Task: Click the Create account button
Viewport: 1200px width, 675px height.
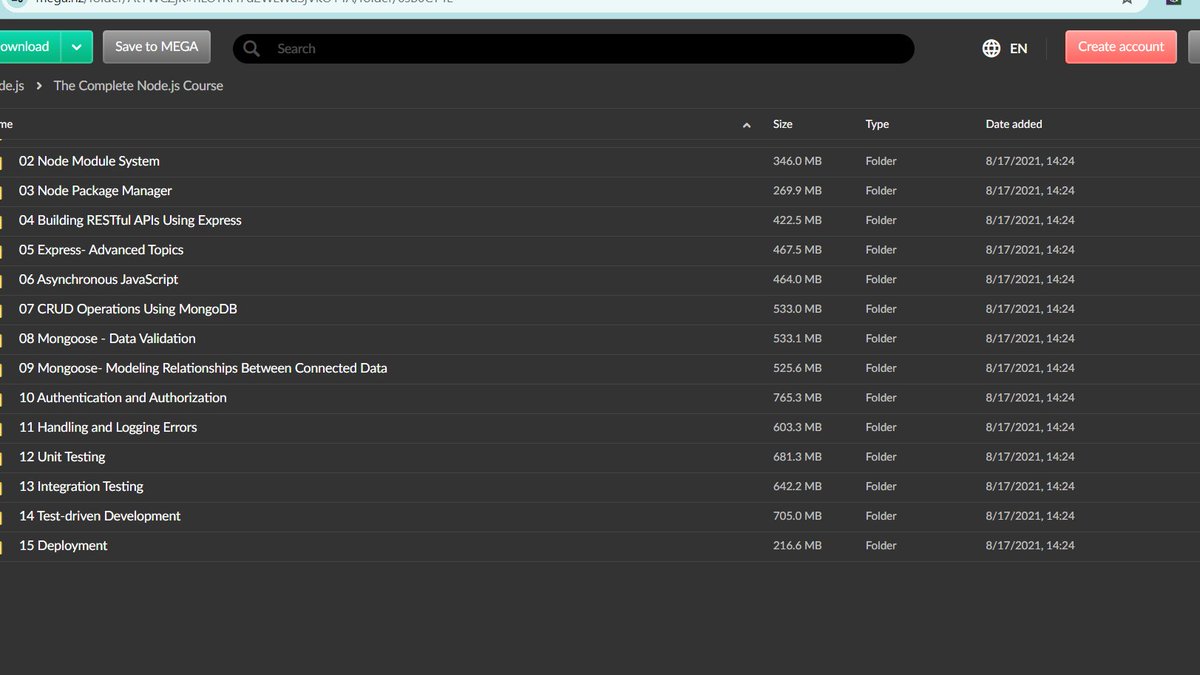Action: click(x=1121, y=47)
